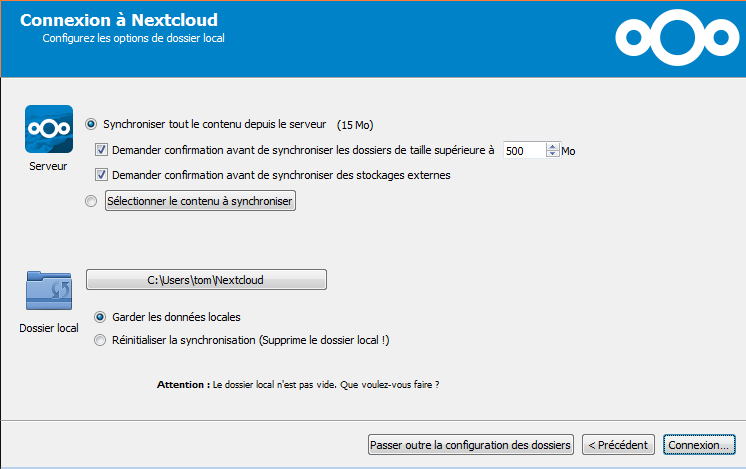Select 'Synchroniser tout le contenu depuis le serveur'
Image resolution: width=746 pixels, height=469 pixels.
92,124
